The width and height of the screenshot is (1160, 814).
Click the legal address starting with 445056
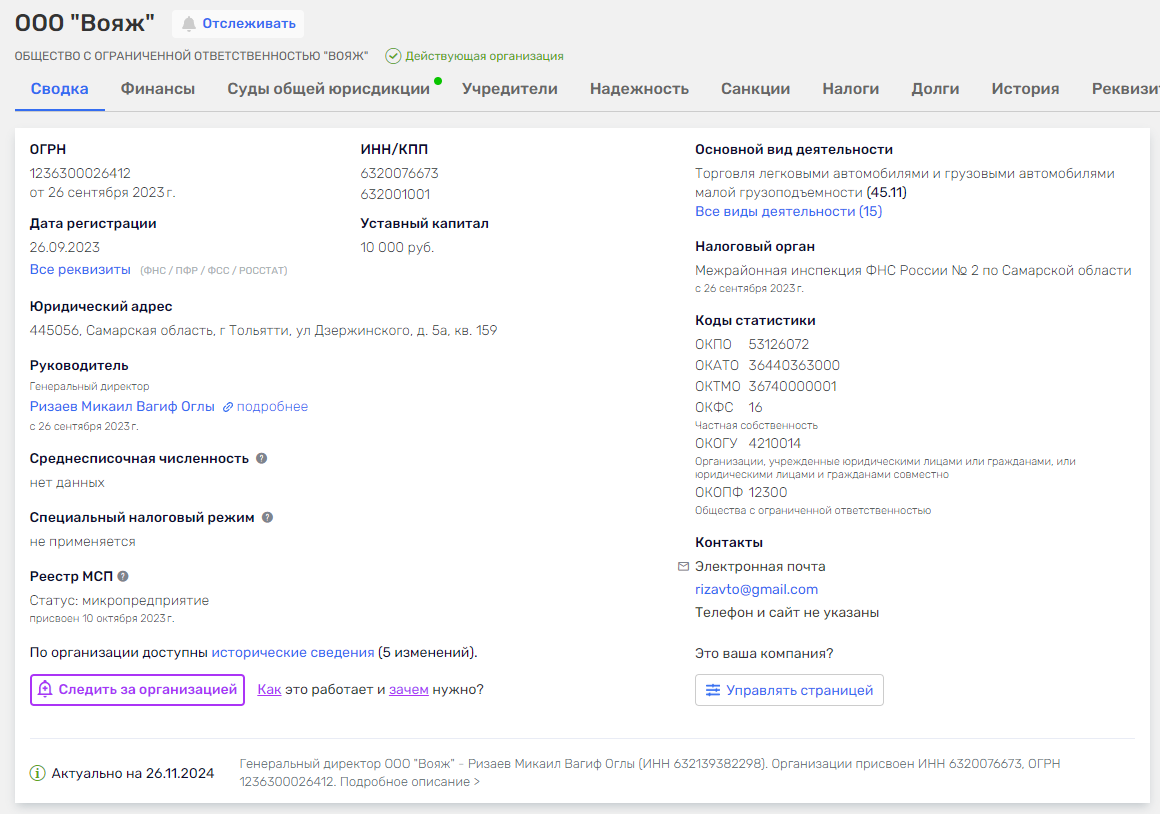[263, 330]
